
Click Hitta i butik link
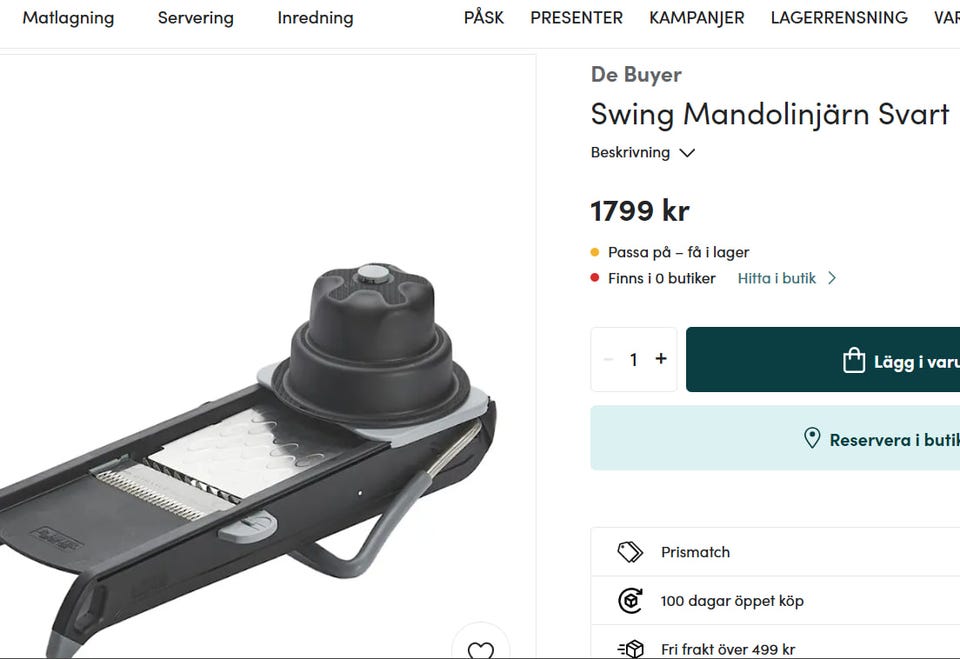pyautogui.click(x=776, y=278)
